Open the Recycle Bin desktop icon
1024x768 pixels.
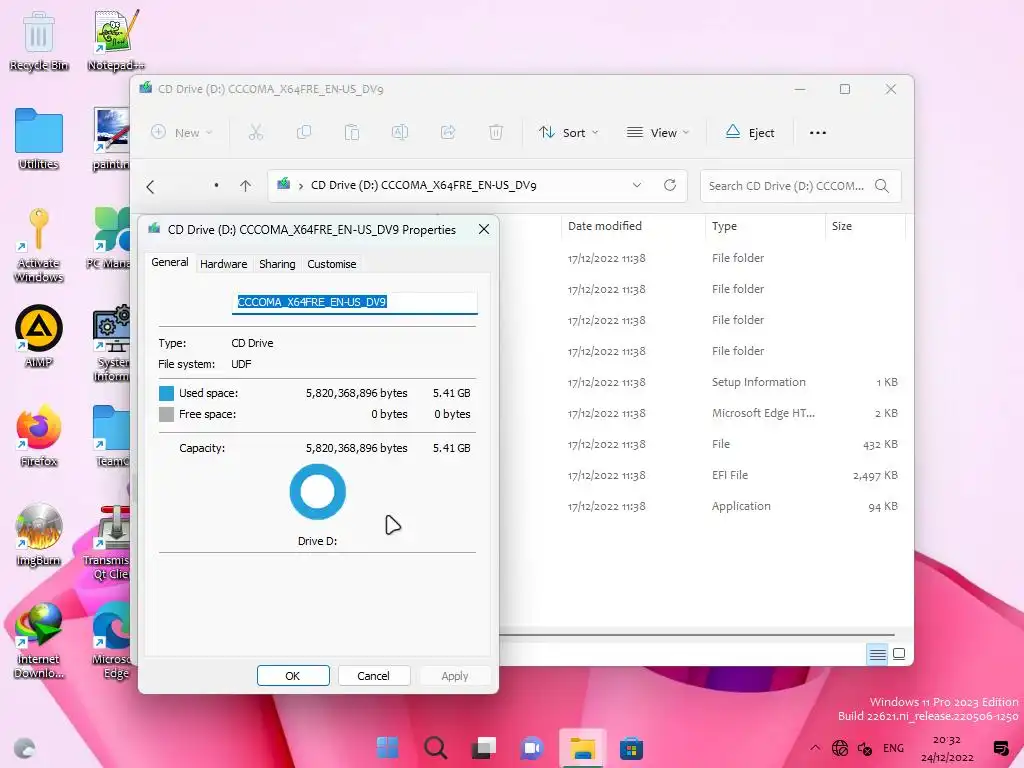click(x=39, y=40)
